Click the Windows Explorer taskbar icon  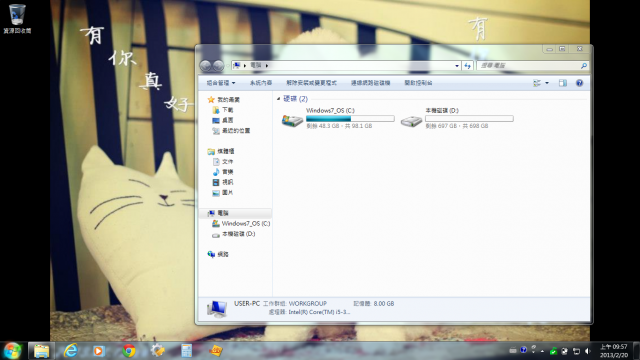pyautogui.click(x=41, y=351)
